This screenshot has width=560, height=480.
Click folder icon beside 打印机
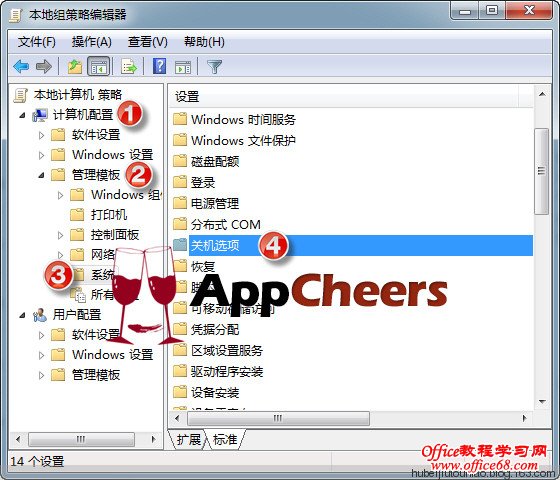pyautogui.click(x=77, y=215)
